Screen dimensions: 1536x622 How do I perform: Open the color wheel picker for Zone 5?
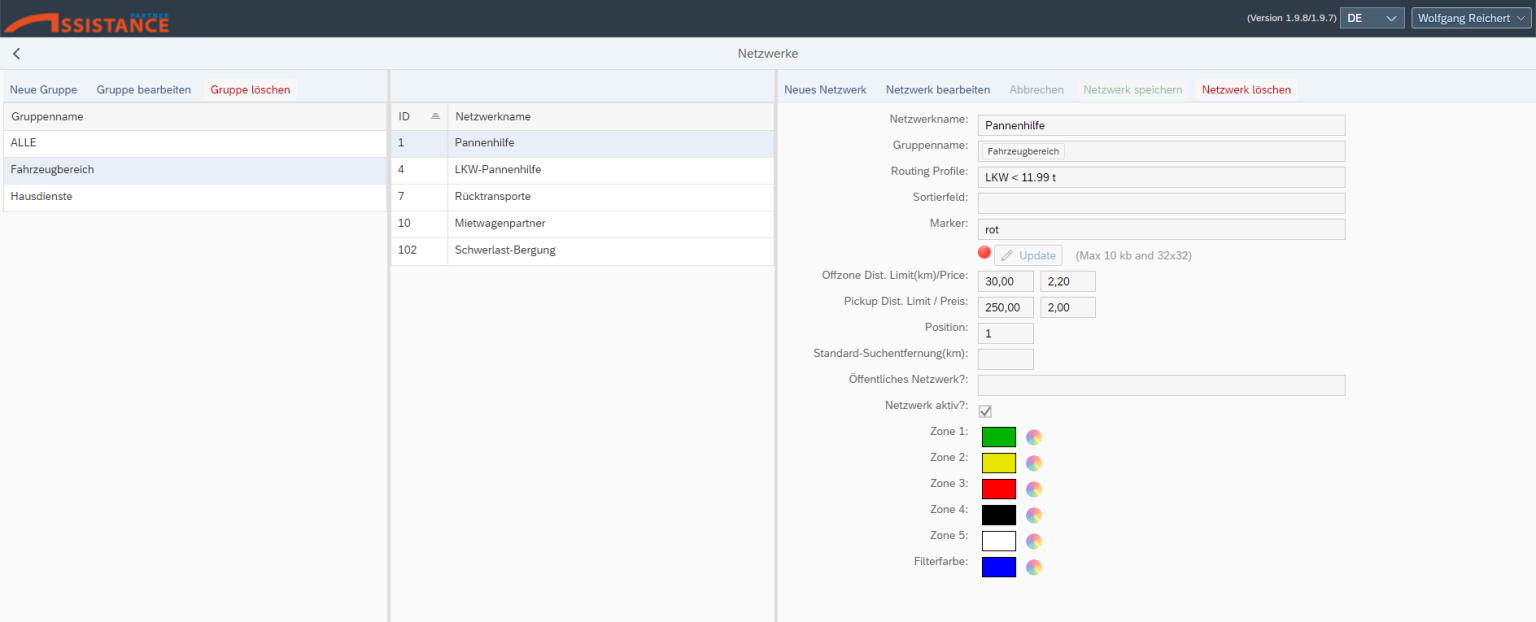tap(1034, 541)
